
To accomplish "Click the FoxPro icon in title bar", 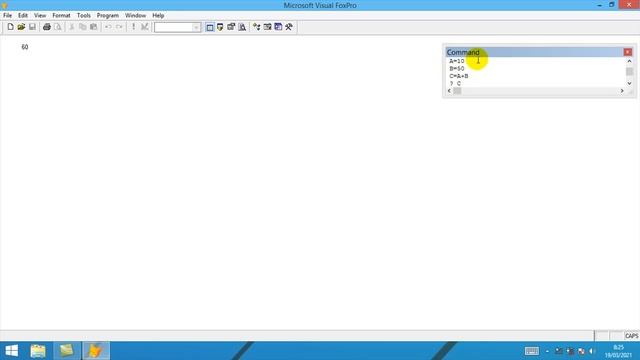I will (4, 5).
